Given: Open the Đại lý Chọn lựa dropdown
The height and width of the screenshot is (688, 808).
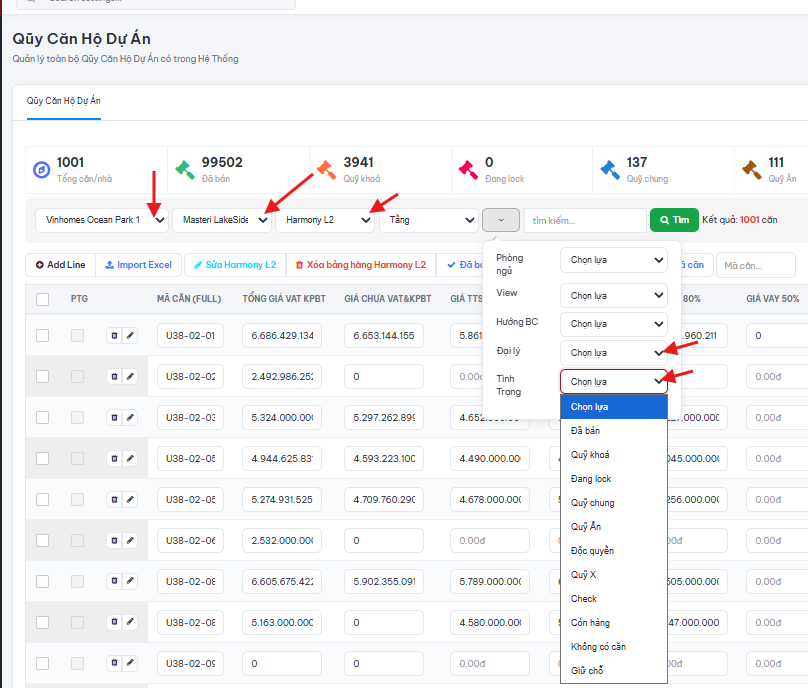Looking at the screenshot, I should [x=614, y=353].
